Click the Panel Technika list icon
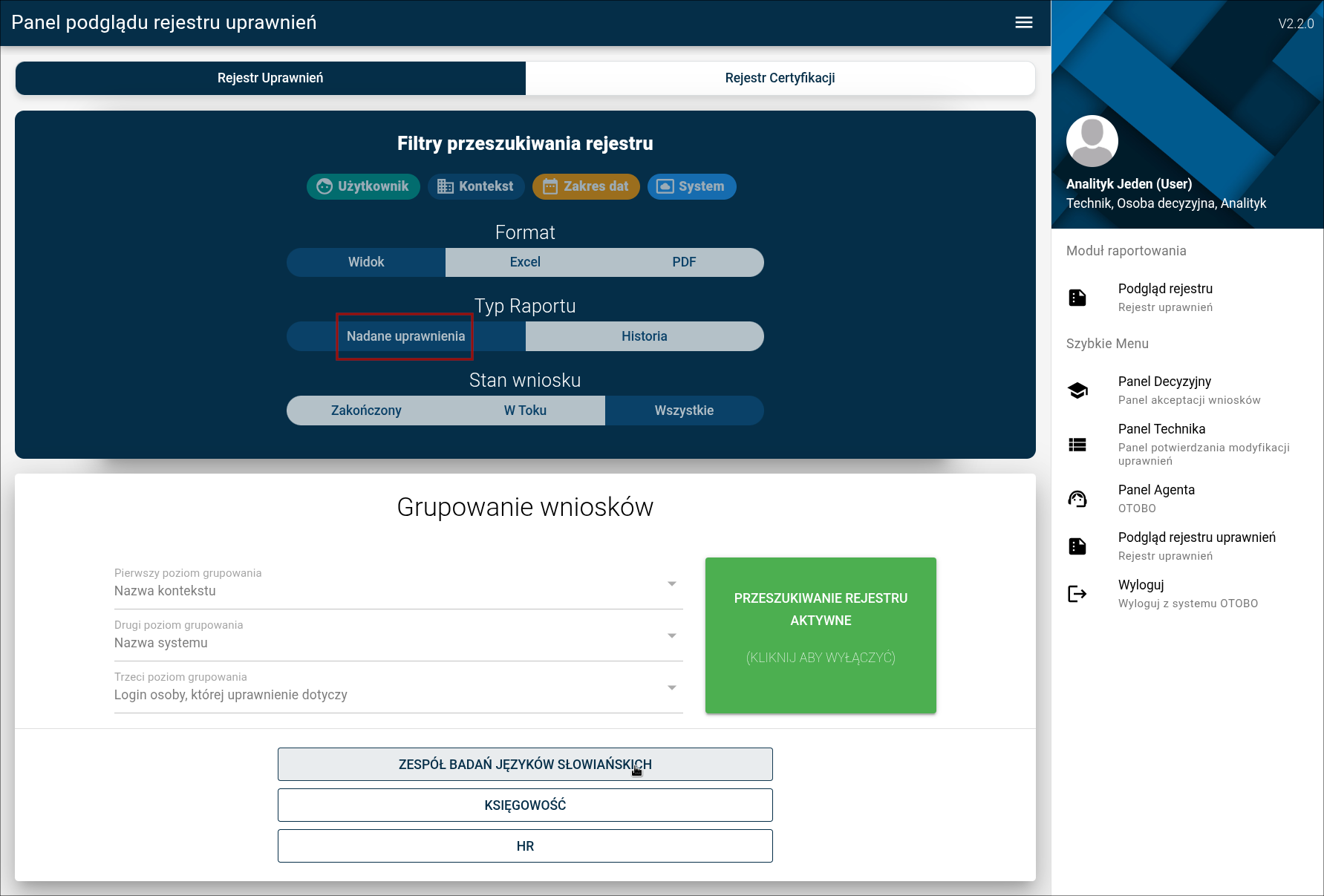Screen dimensions: 1324x896 coord(1077,445)
